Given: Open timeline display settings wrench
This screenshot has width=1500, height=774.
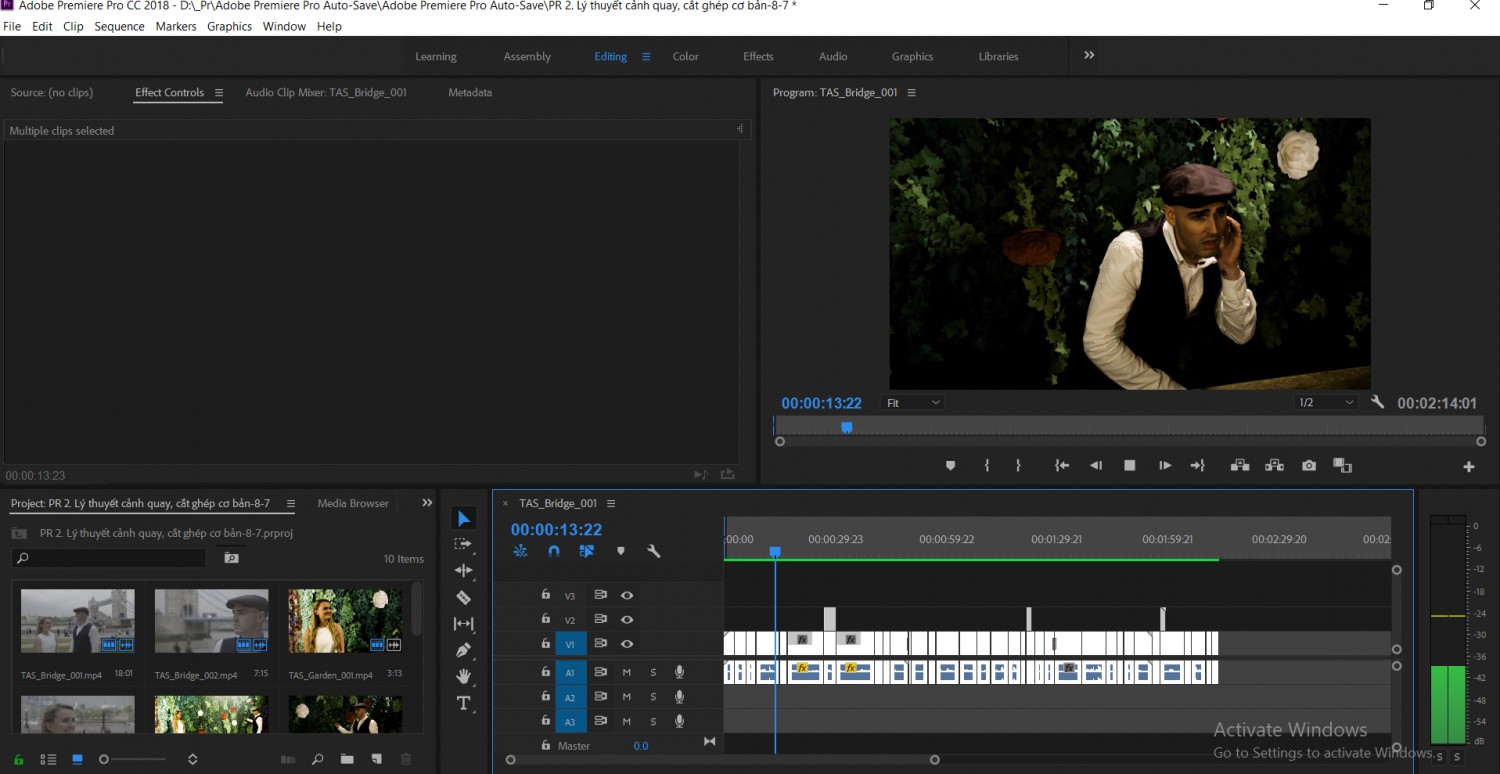Looking at the screenshot, I should click(x=653, y=551).
